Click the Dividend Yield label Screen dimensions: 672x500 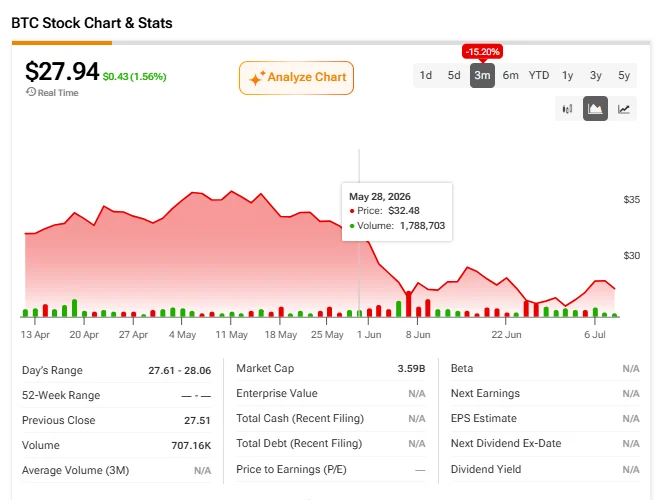(486, 470)
